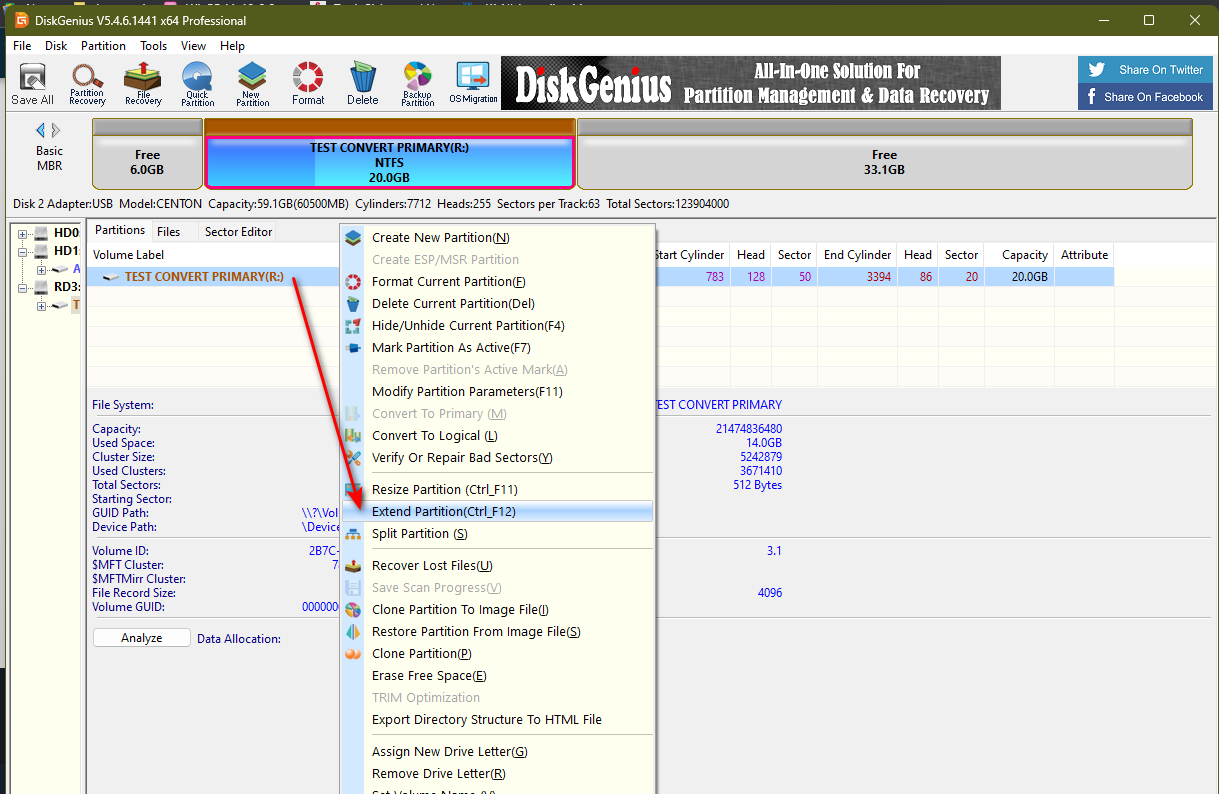Open the Partition menu
Image resolution: width=1219 pixels, height=794 pixels.
click(103, 46)
